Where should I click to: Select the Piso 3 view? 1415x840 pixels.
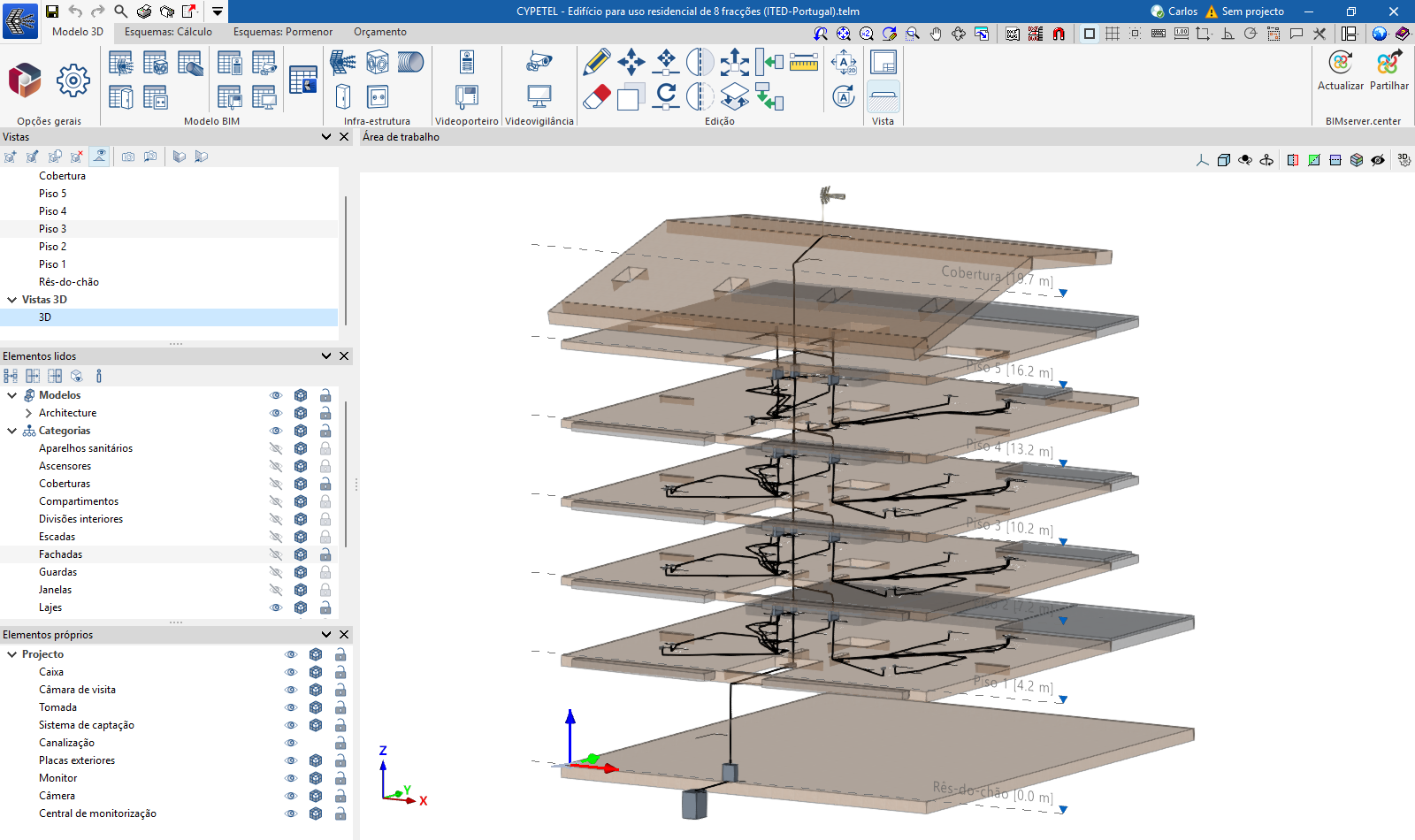[52, 229]
